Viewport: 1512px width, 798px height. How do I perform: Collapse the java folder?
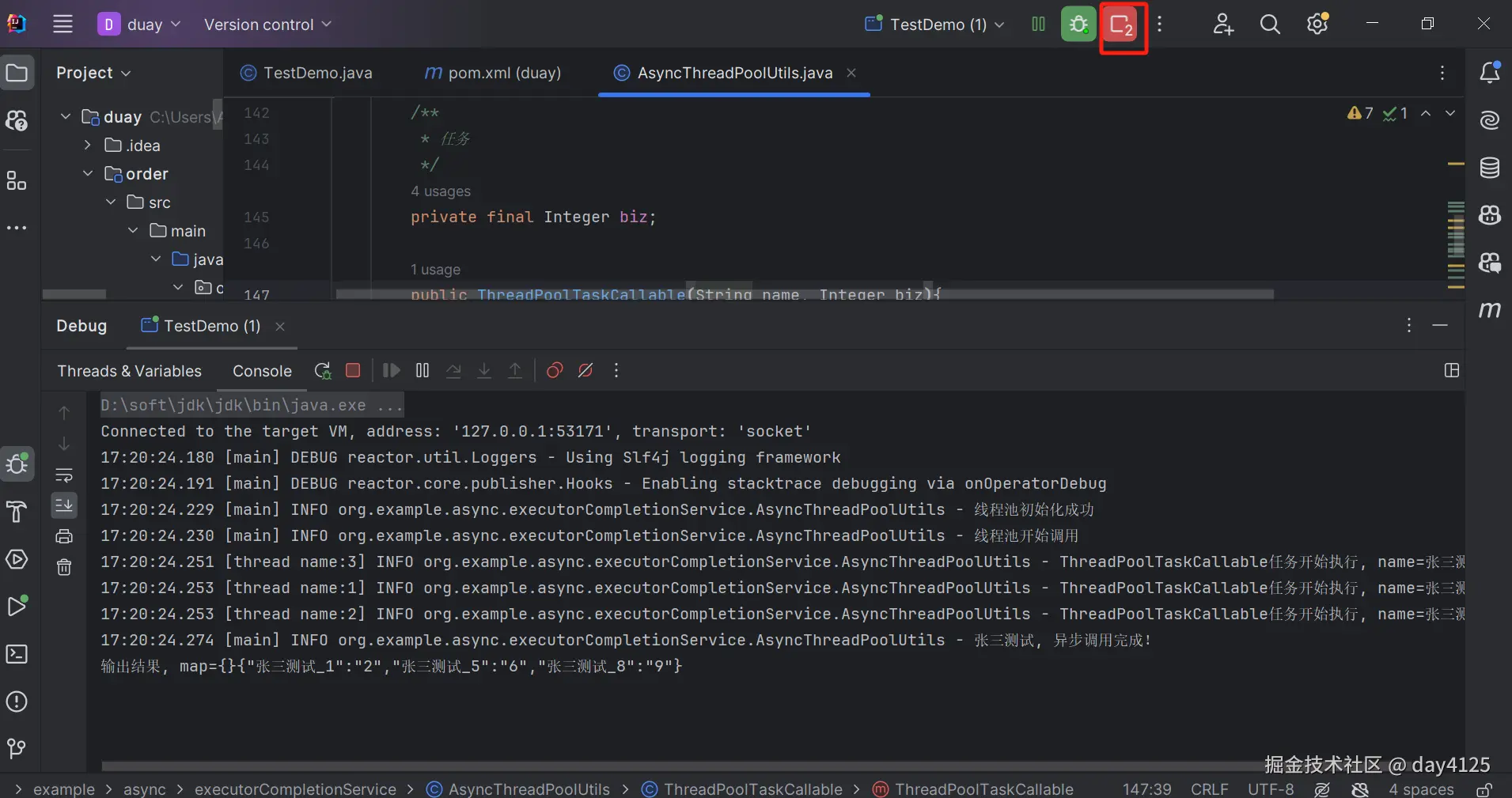[x=156, y=259]
